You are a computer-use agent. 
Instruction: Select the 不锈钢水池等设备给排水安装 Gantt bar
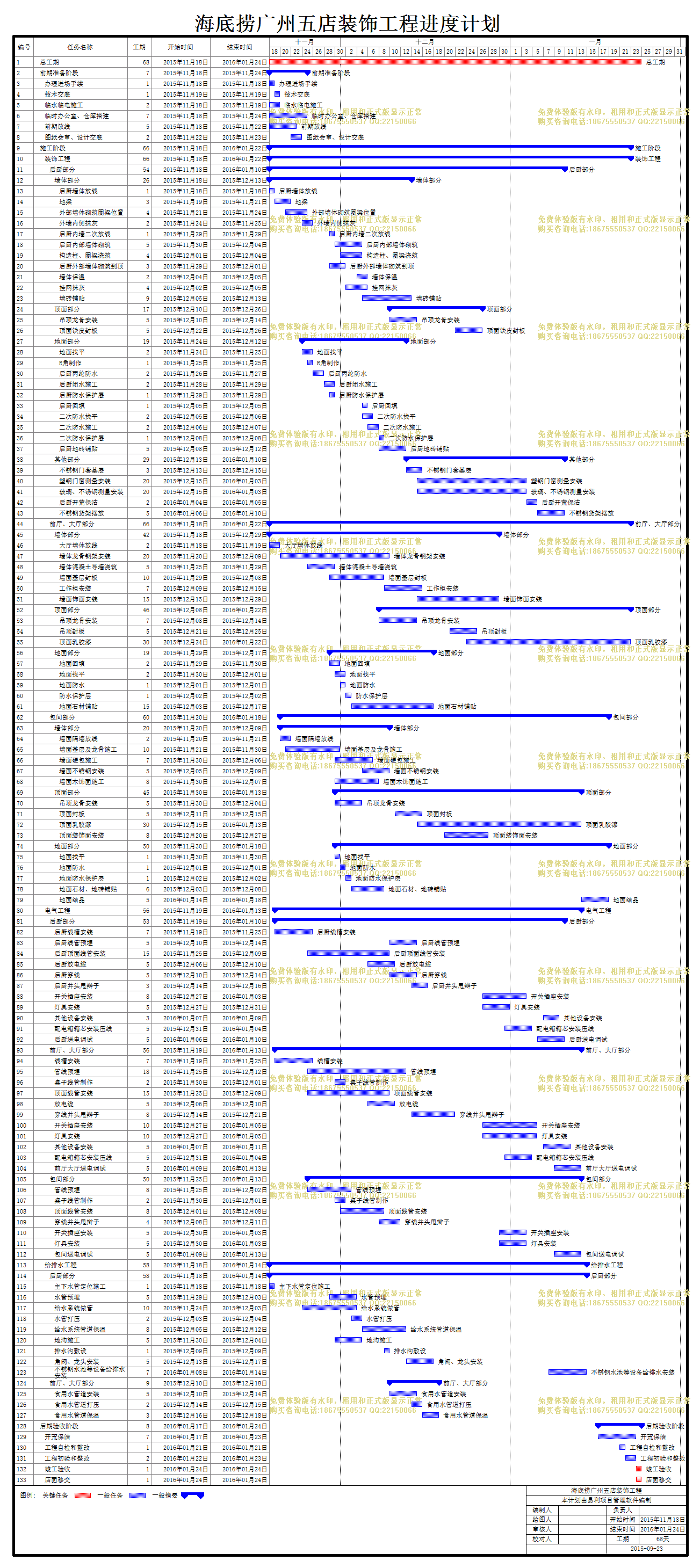[x=567, y=1373]
